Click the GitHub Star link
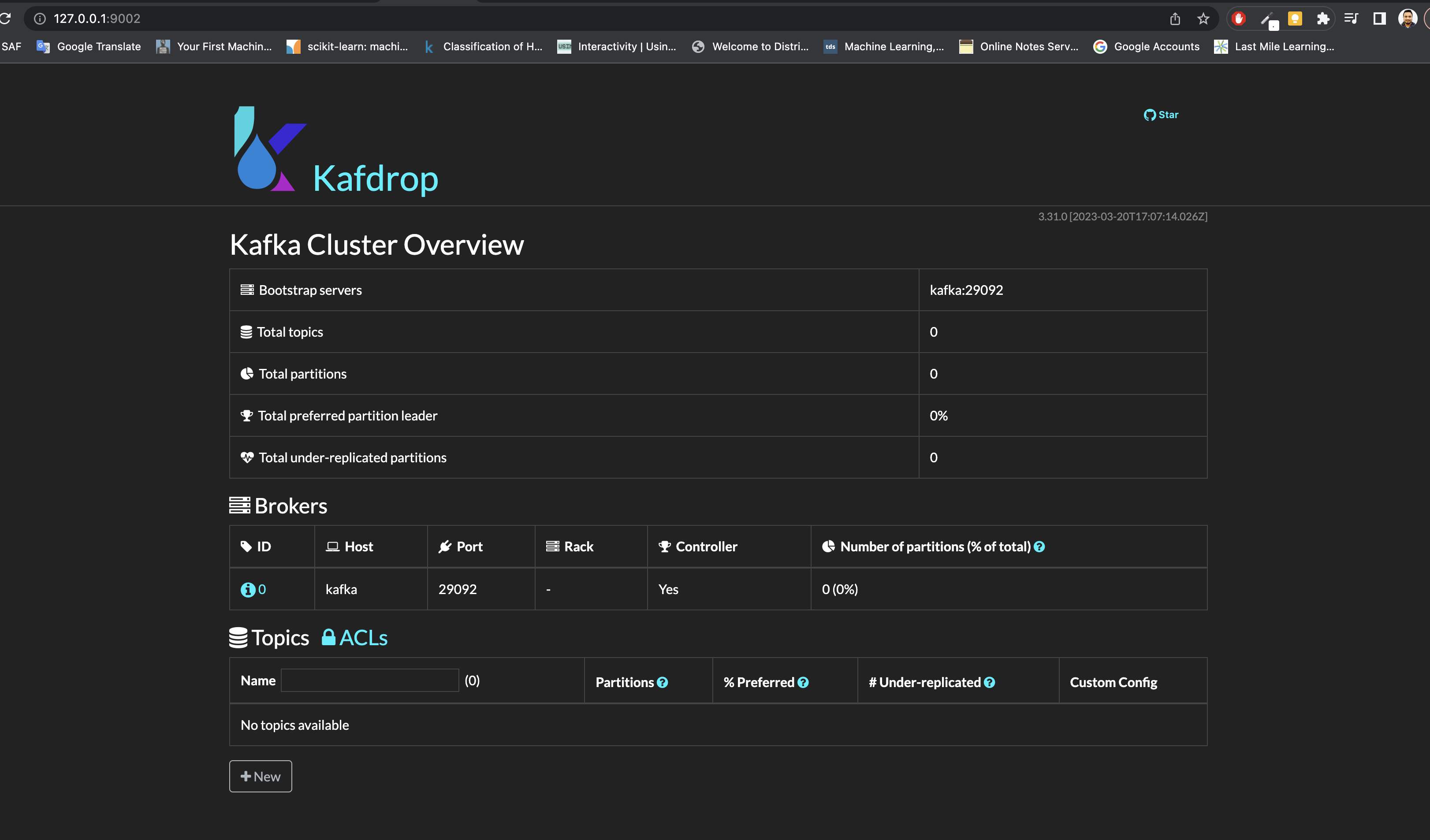Screen dimensions: 1430x840 click(1161, 115)
